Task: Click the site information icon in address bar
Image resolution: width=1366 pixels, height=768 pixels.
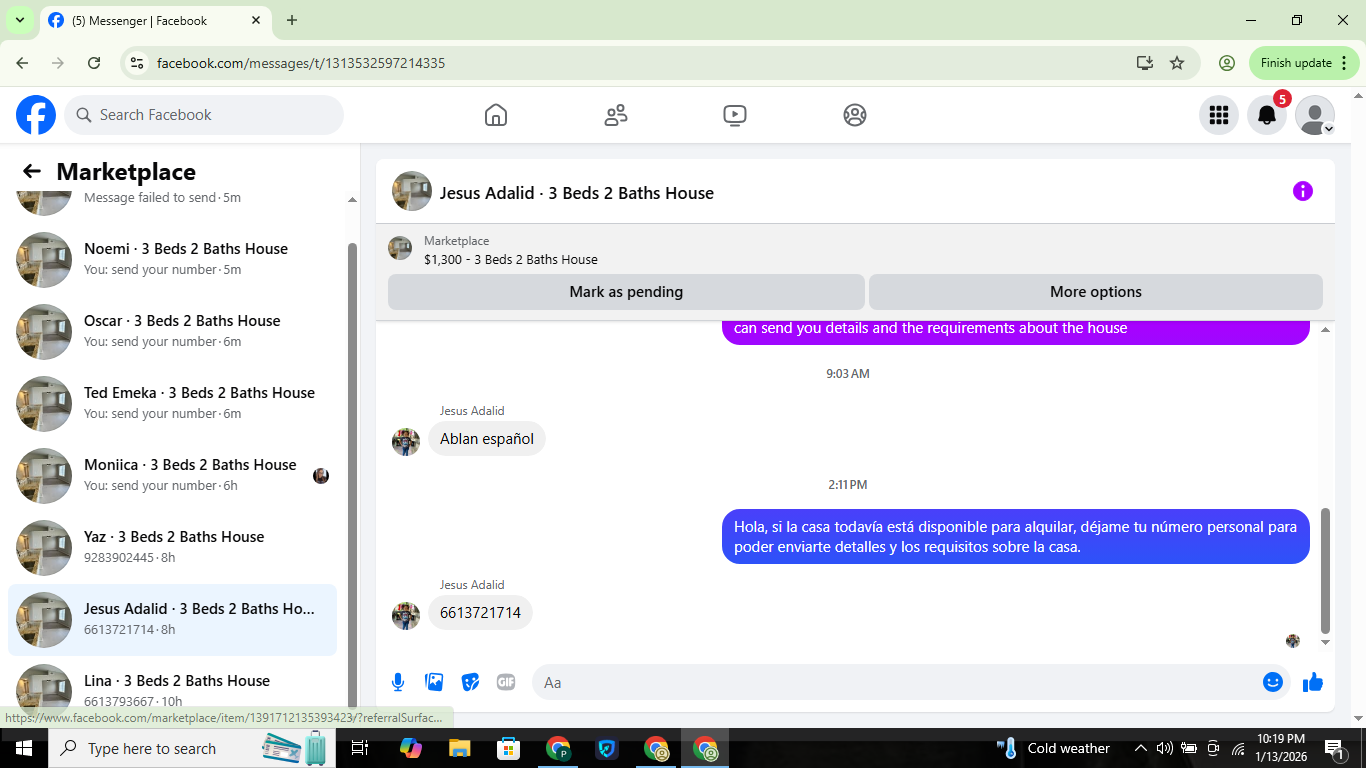Action: tap(138, 63)
